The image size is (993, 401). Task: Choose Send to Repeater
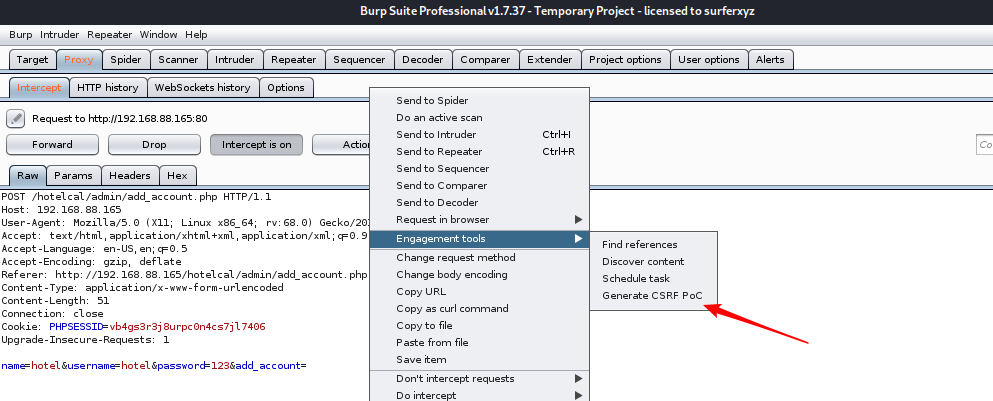click(x=479, y=151)
